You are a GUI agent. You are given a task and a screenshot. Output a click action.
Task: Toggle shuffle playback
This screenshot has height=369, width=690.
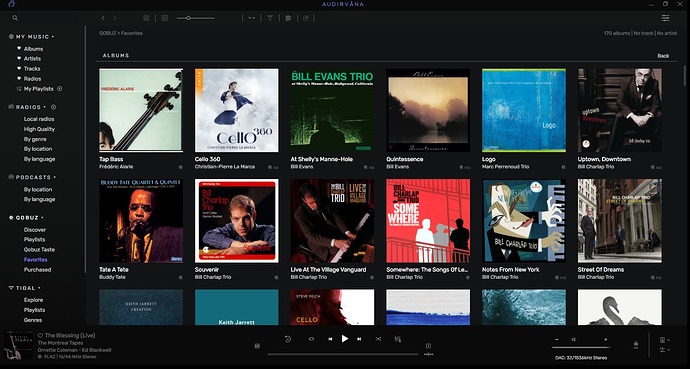(x=378, y=339)
